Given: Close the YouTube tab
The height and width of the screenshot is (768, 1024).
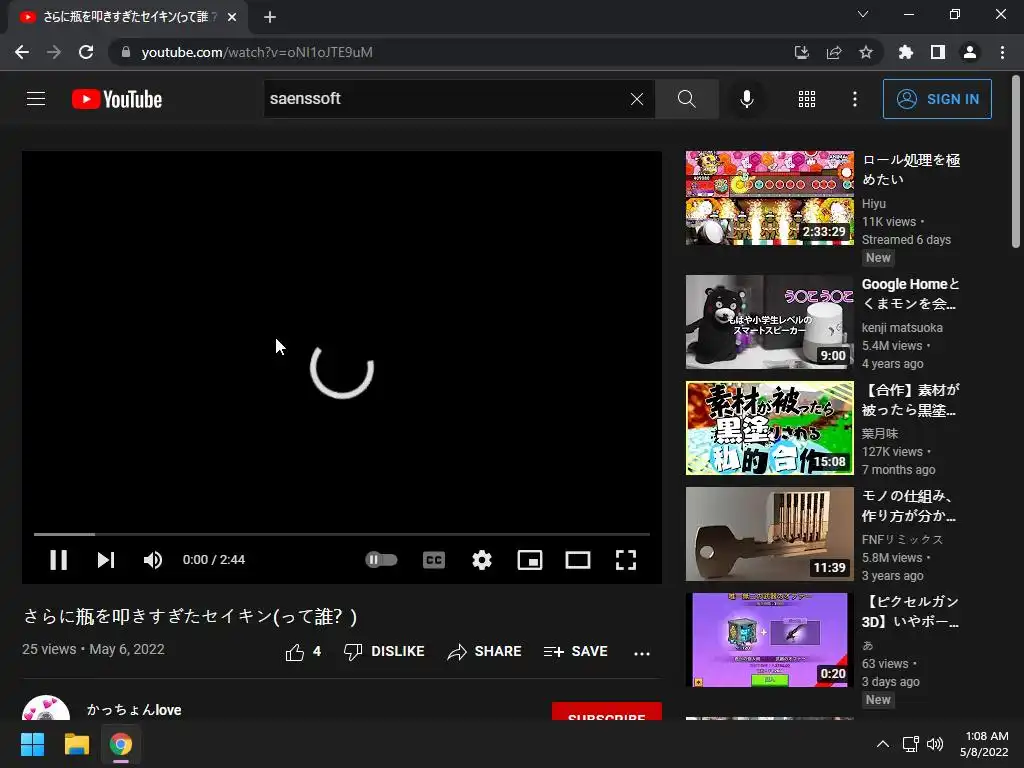Looking at the screenshot, I should point(232,17).
